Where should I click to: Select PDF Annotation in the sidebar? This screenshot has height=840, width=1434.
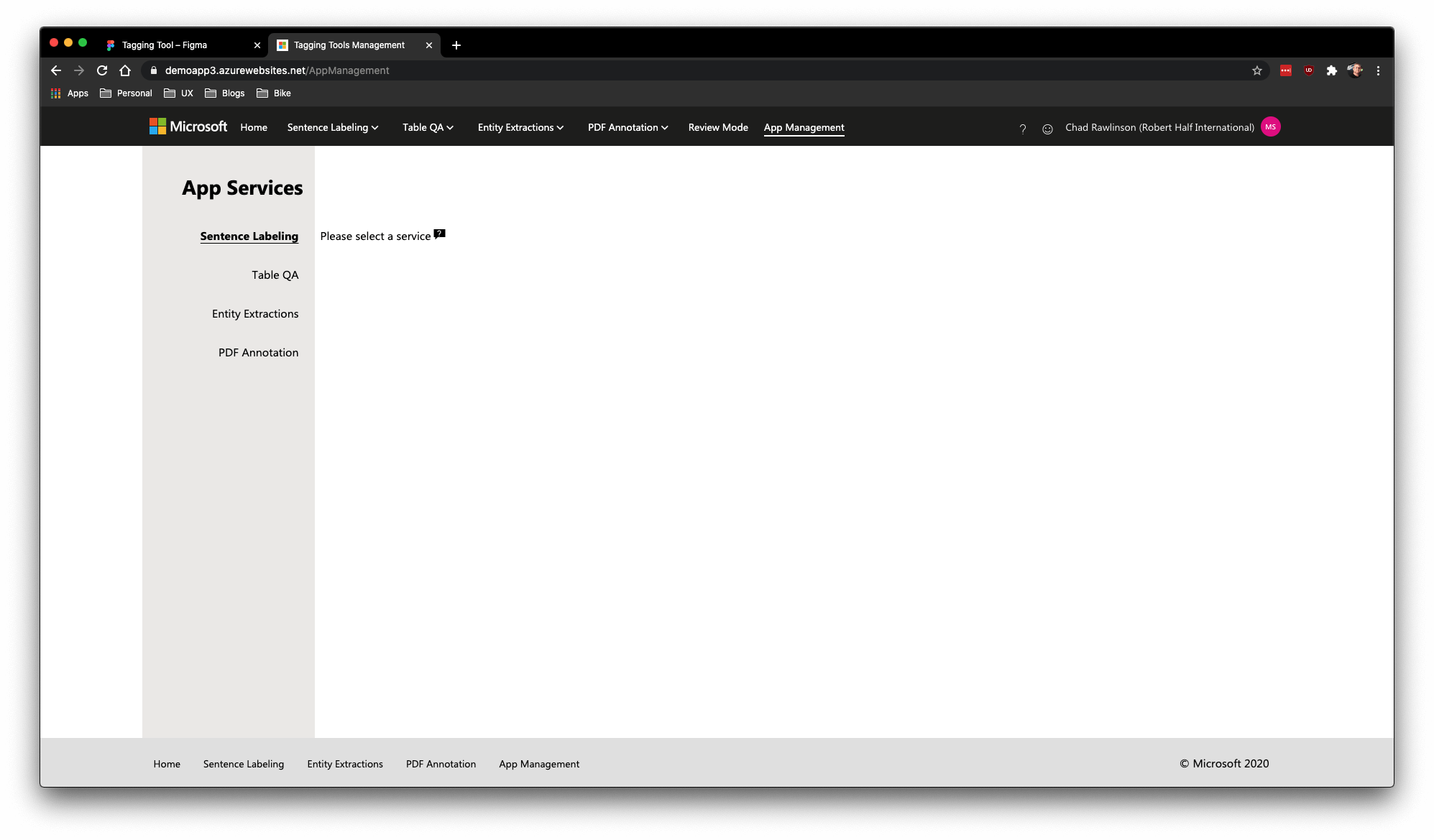258,353
